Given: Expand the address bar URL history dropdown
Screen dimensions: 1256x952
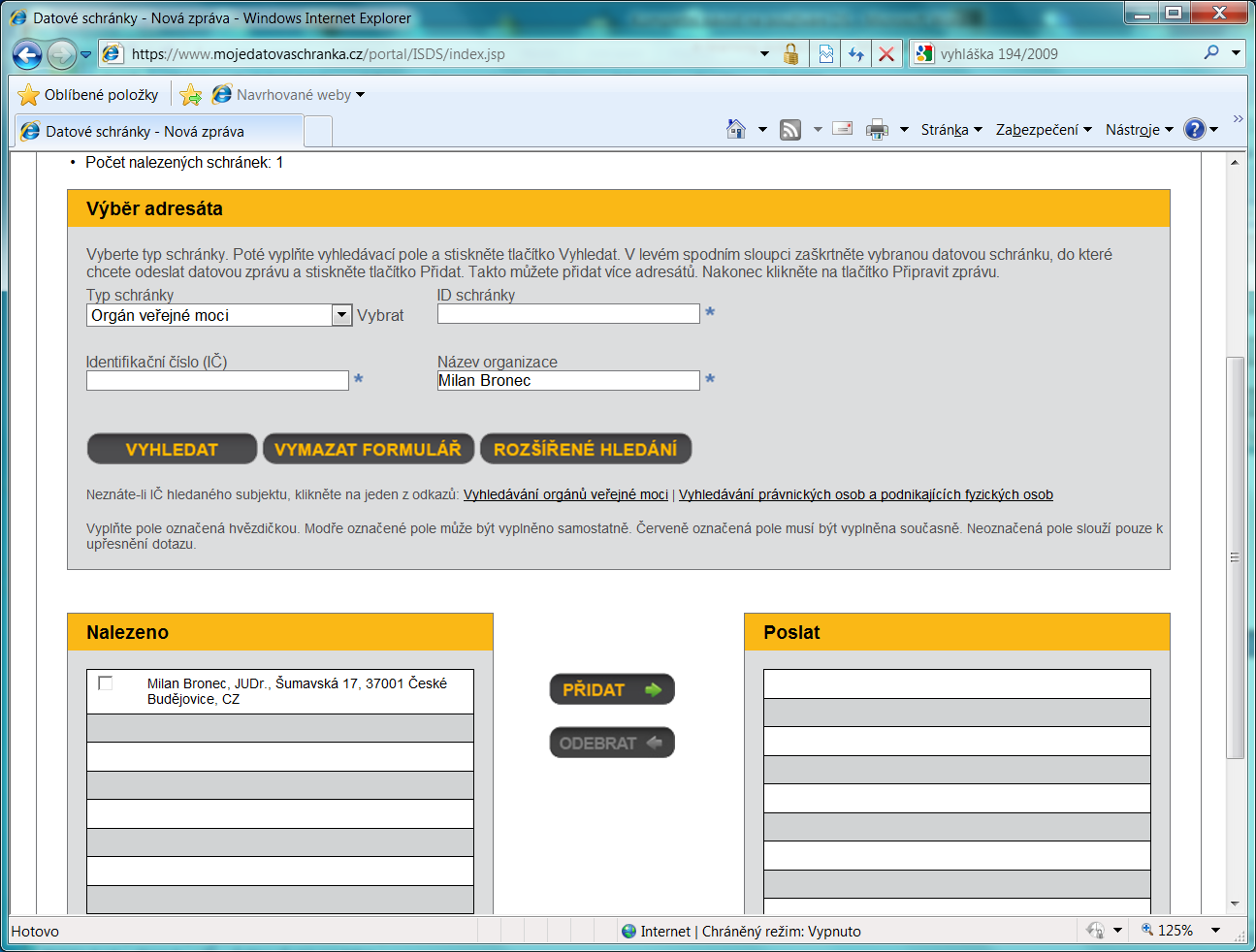Looking at the screenshot, I should (x=764, y=54).
